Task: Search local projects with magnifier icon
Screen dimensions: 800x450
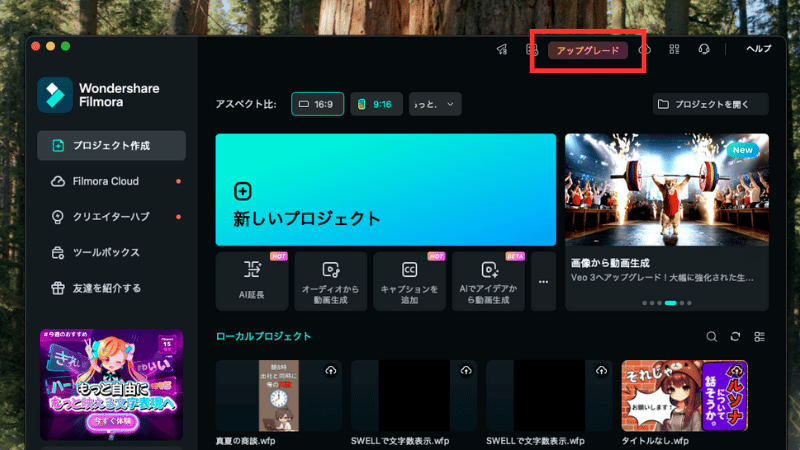Action: pyautogui.click(x=712, y=337)
